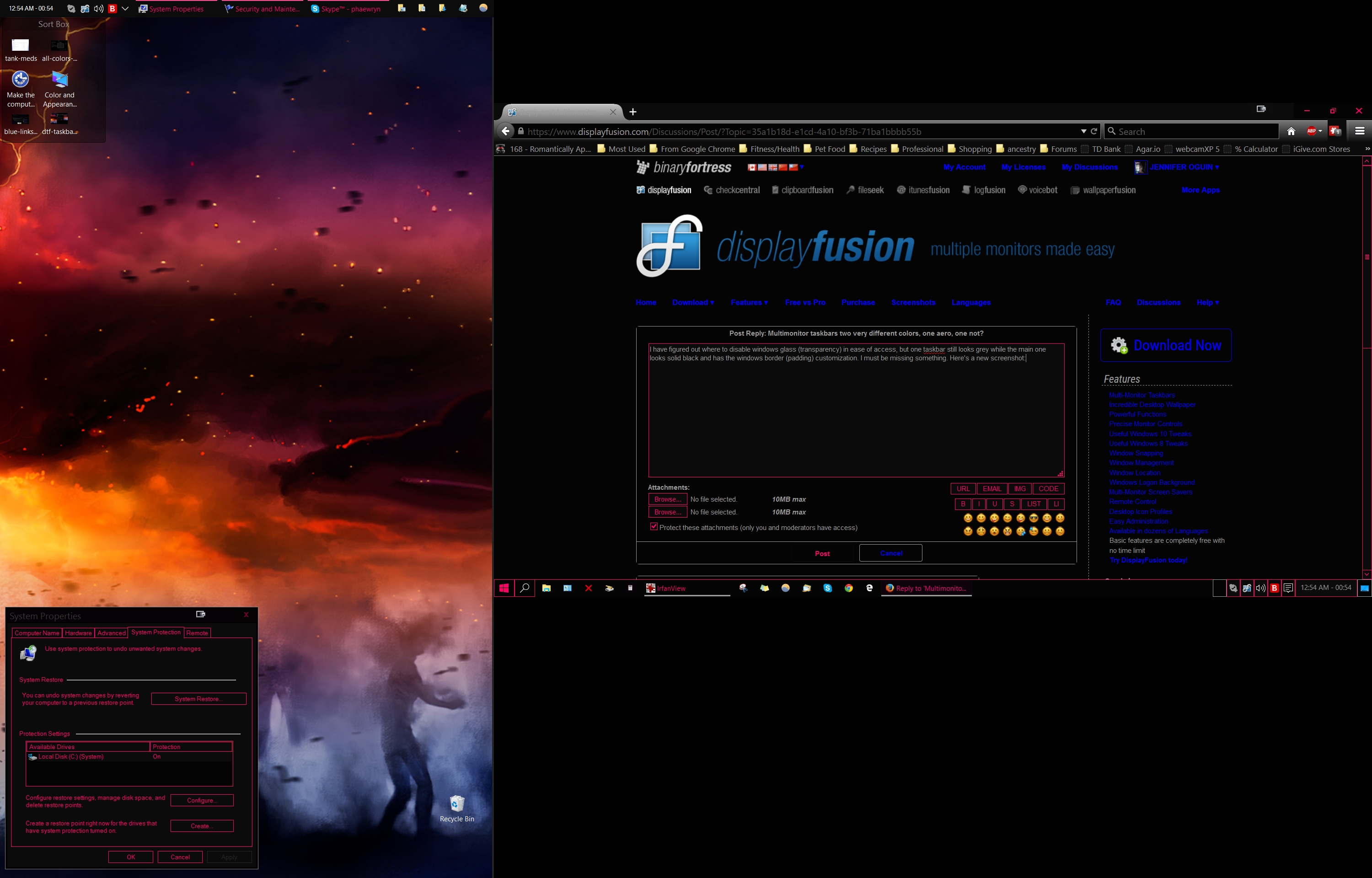Click the Firefox home icon
1372x878 pixels.
point(1291,132)
